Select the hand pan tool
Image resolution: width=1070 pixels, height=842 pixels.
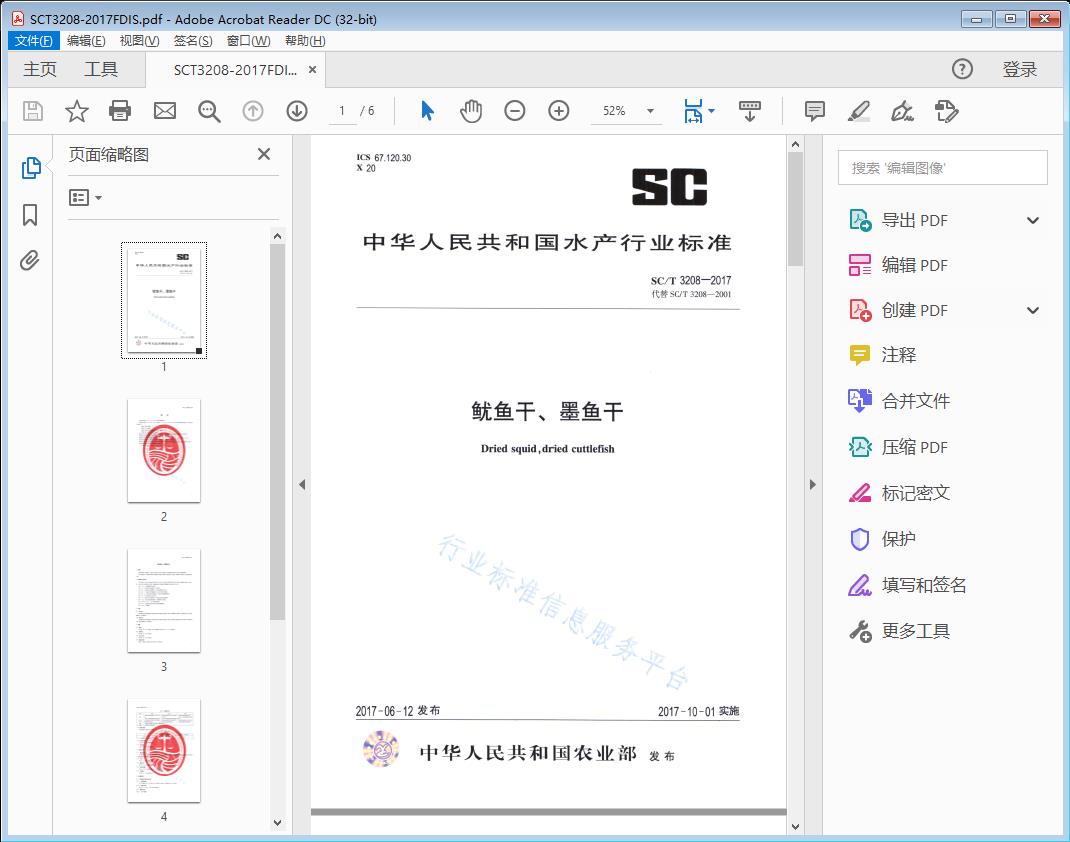click(471, 111)
